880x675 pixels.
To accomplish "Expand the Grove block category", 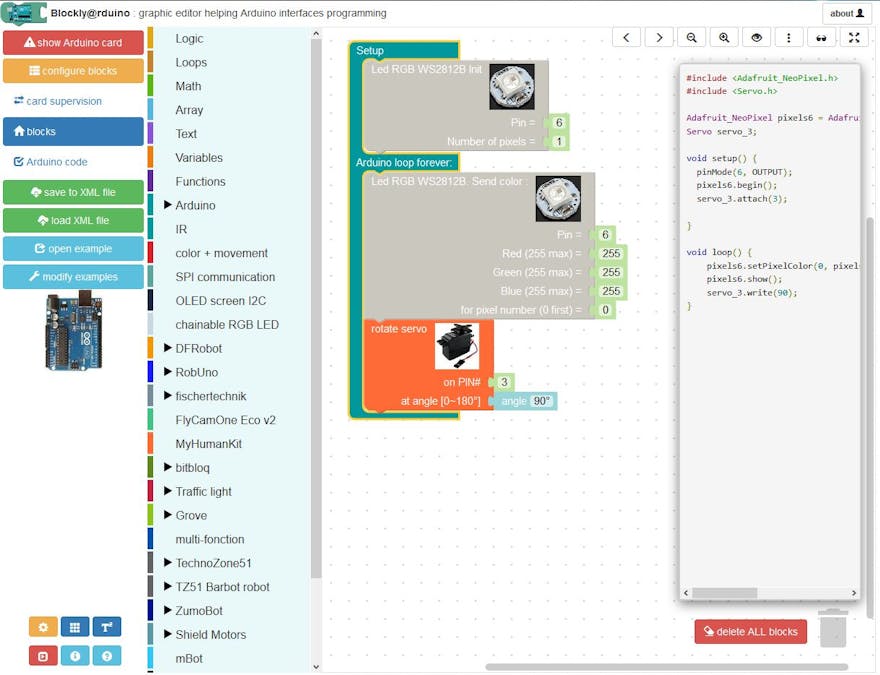I will coord(189,515).
